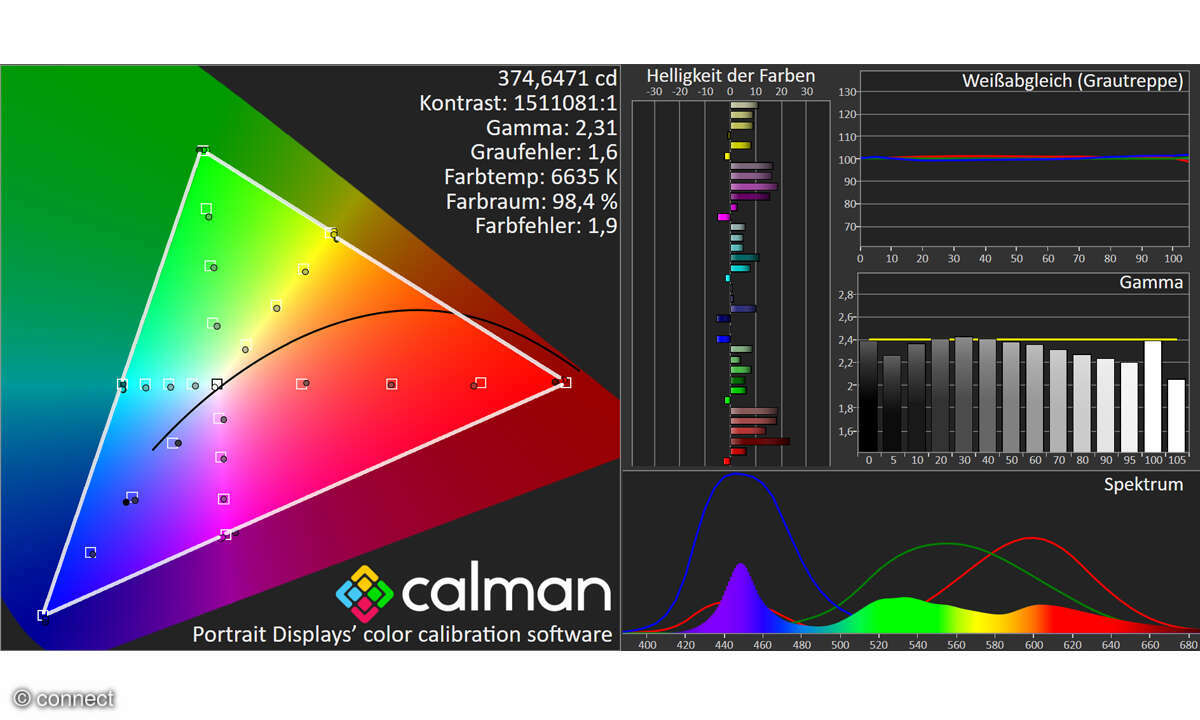Click the bright yellow brightness bar
The image size is (1200, 720).
coord(728,156)
